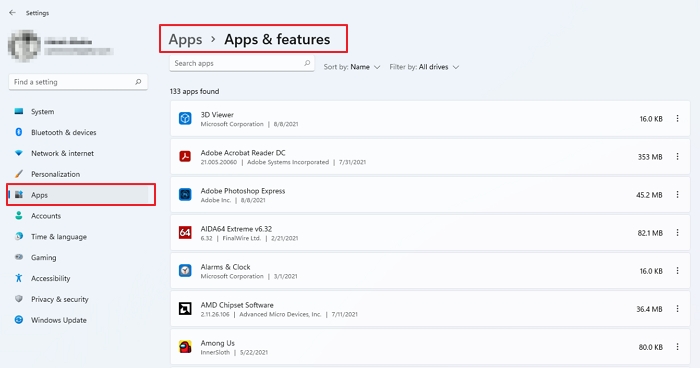Select the AIDA64 Extreme v6.32 name
700x368 pixels.
(x=236, y=229)
